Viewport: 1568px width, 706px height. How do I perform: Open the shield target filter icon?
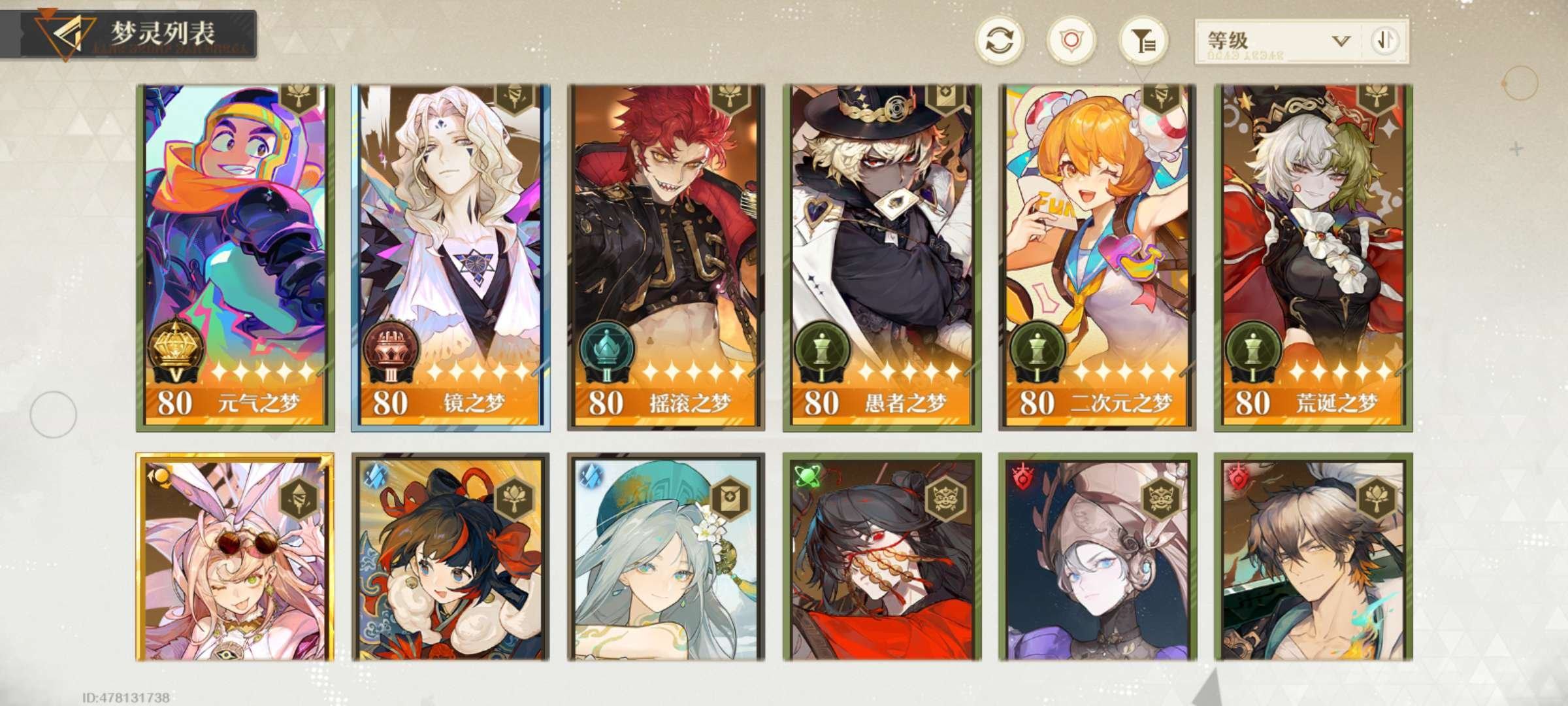click(x=1071, y=41)
